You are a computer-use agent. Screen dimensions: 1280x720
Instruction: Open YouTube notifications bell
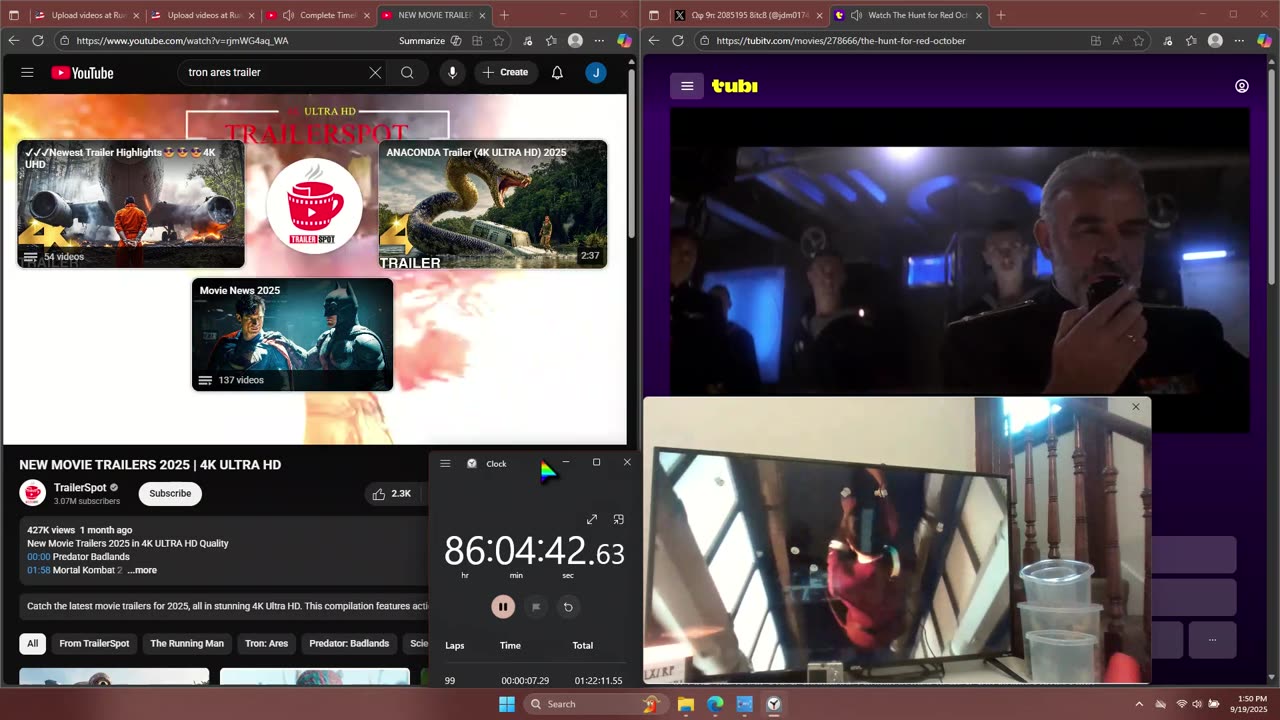tap(557, 72)
